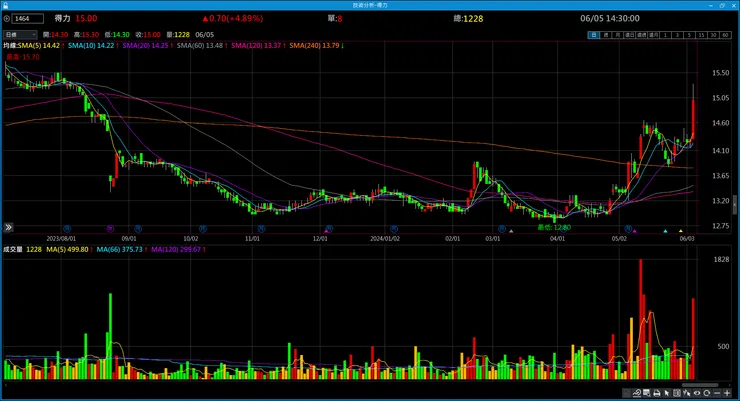Viewport: 740px width, 401px height.
Task: Click the SMA(240) 13.79 label
Action: tap(314, 45)
